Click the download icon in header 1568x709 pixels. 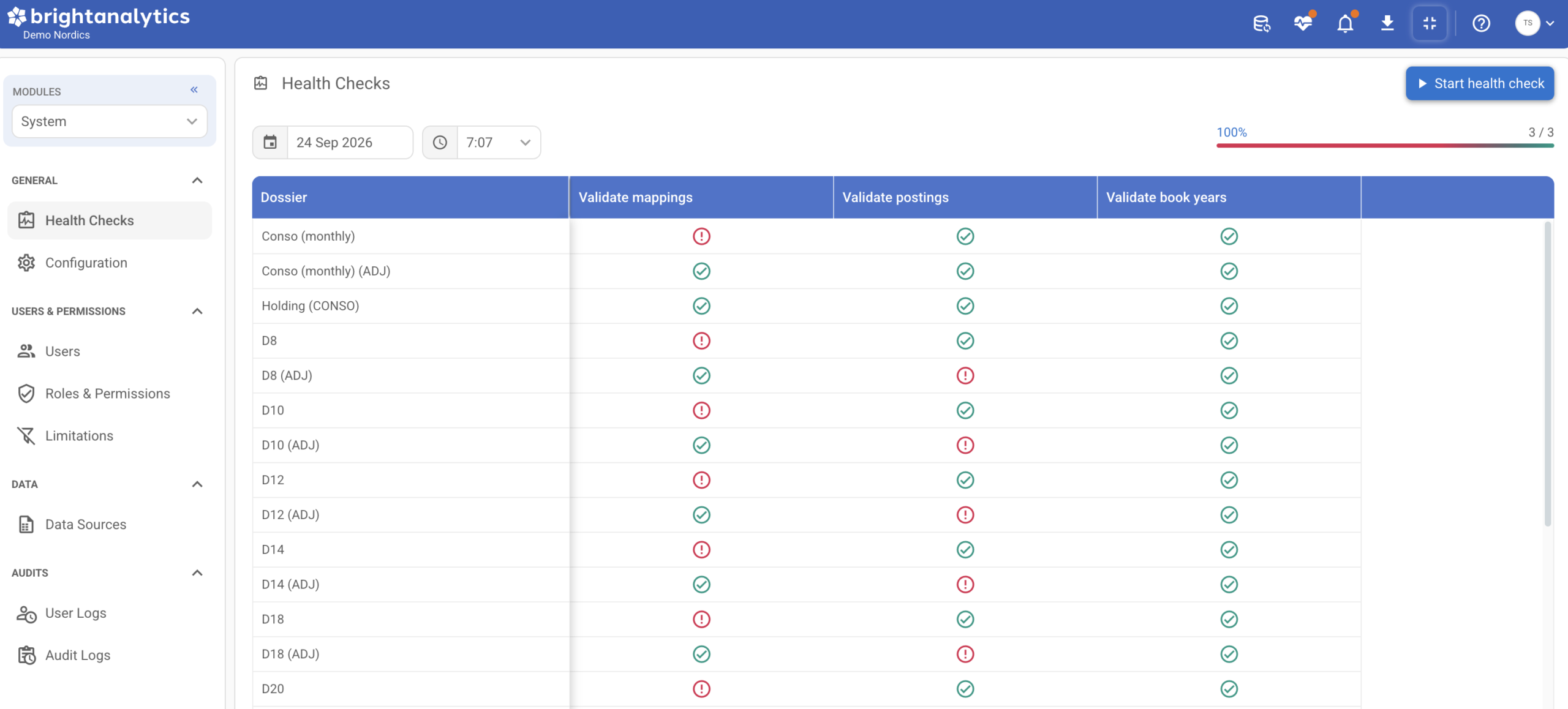tap(1387, 23)
